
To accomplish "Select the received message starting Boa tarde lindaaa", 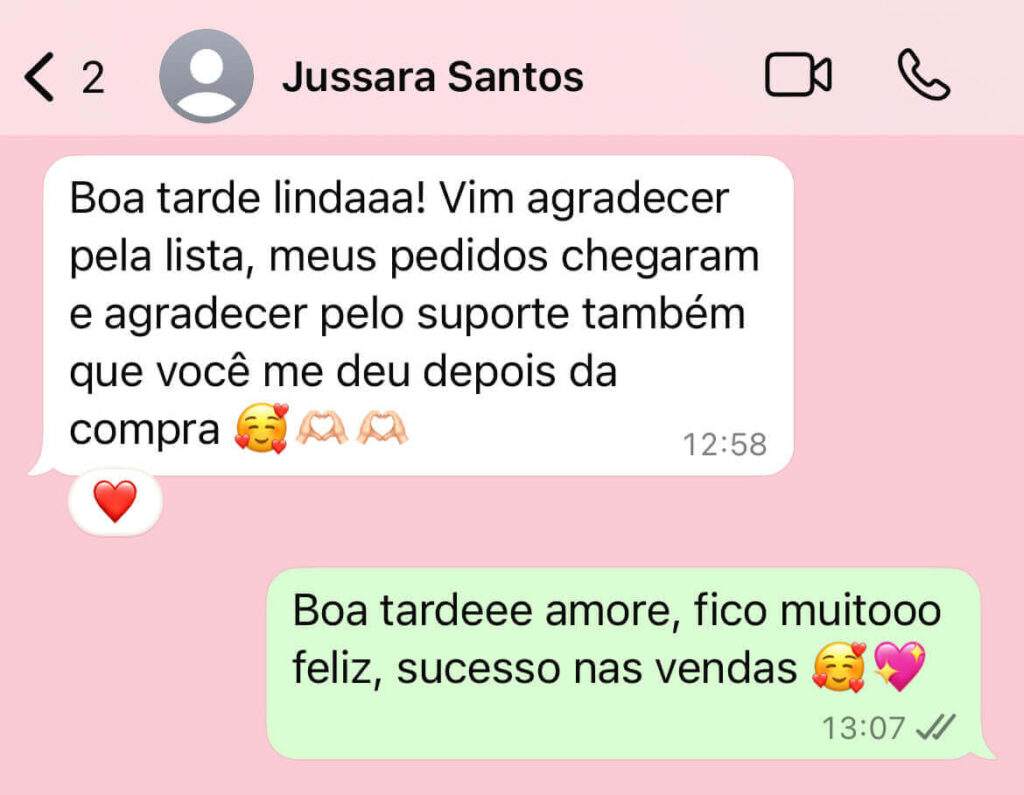I will tap(418, 315).
